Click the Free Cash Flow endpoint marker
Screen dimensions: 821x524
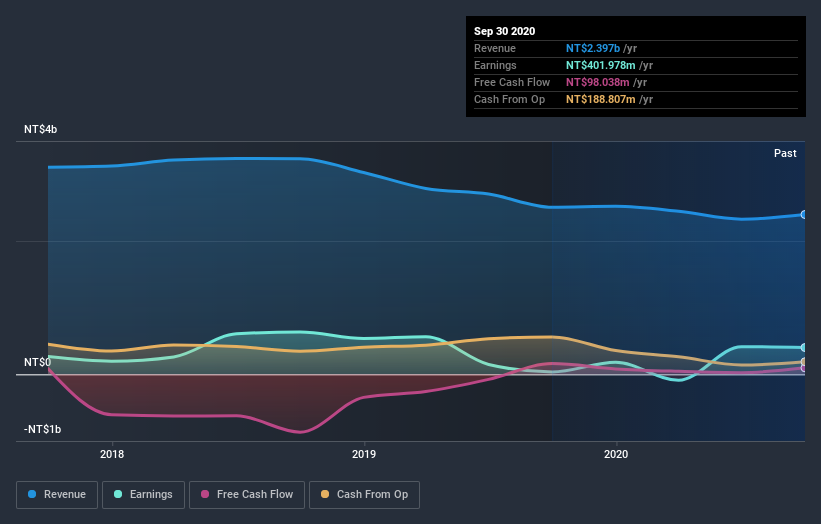(804, 369)
